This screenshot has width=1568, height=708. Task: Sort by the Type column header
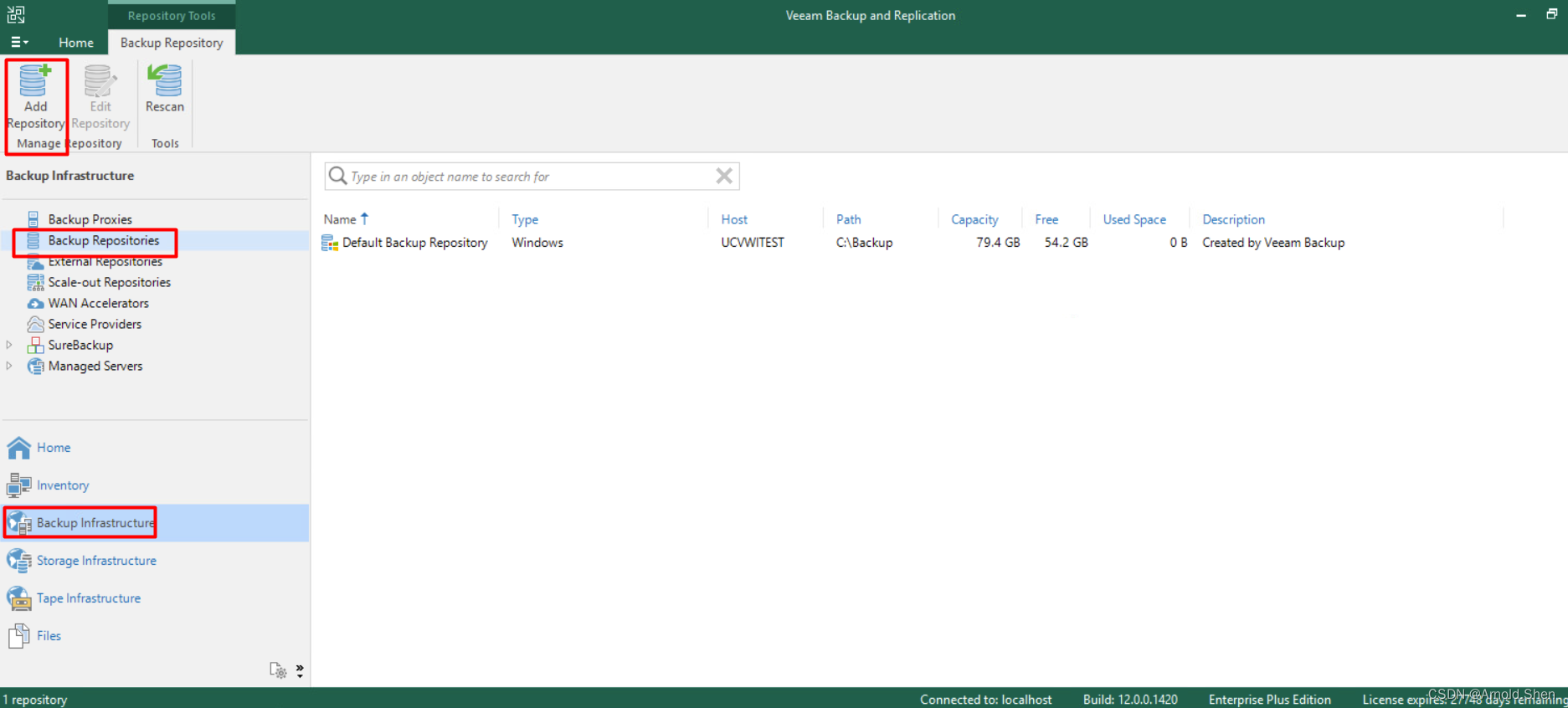525,219
